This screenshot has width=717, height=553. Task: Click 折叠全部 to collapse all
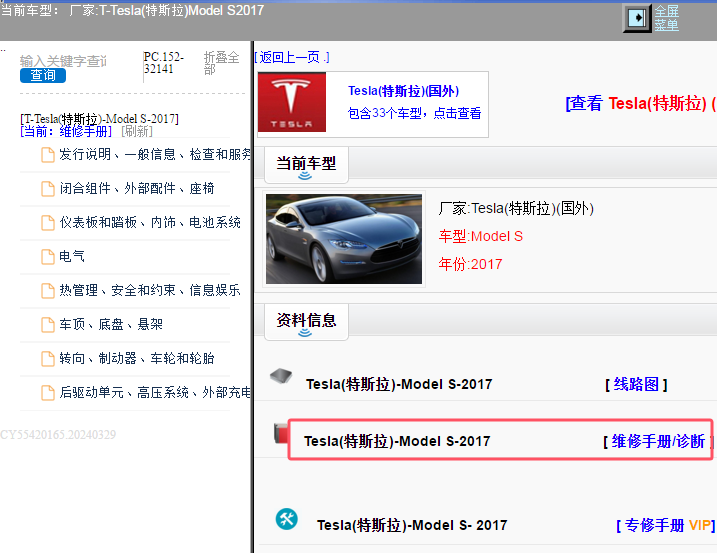(x=221, y=63)
